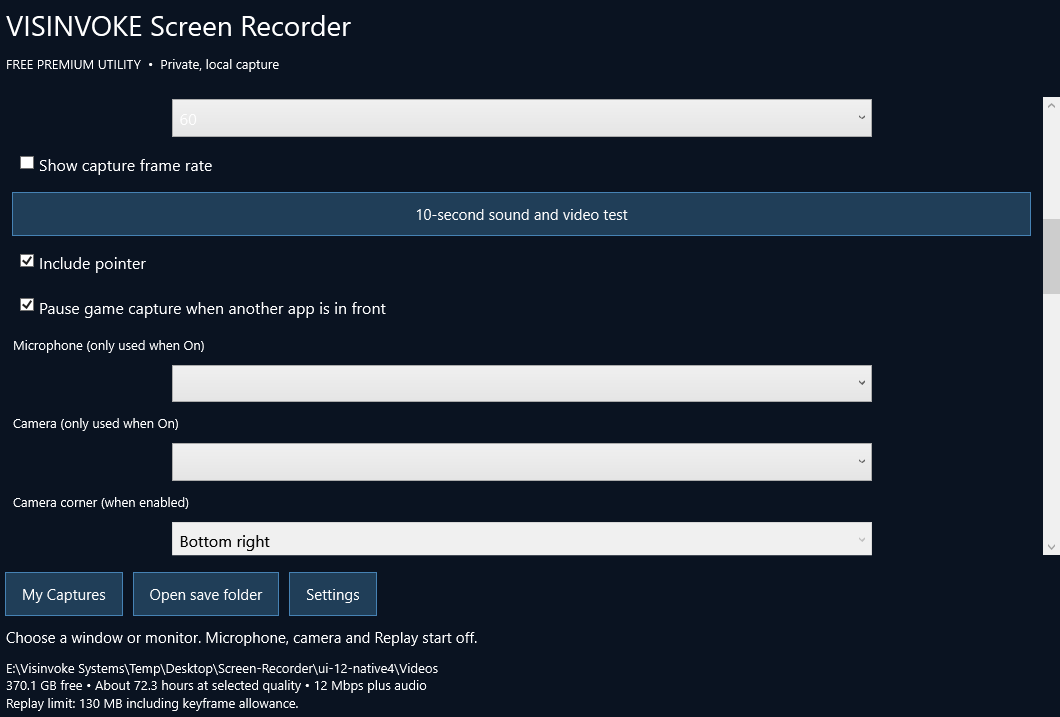Click the 'Choose a window or monitor' status message
The height and width of the screenshot is (717, 1060).
tap(241, 638)
